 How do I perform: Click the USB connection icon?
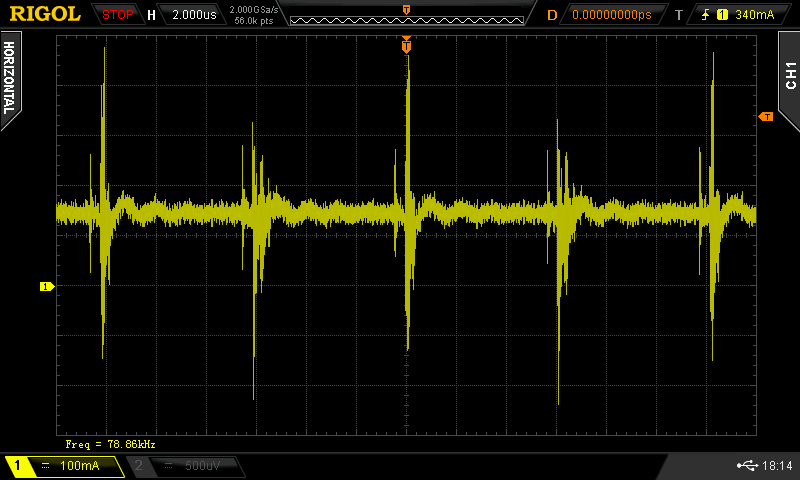[747, 465]
